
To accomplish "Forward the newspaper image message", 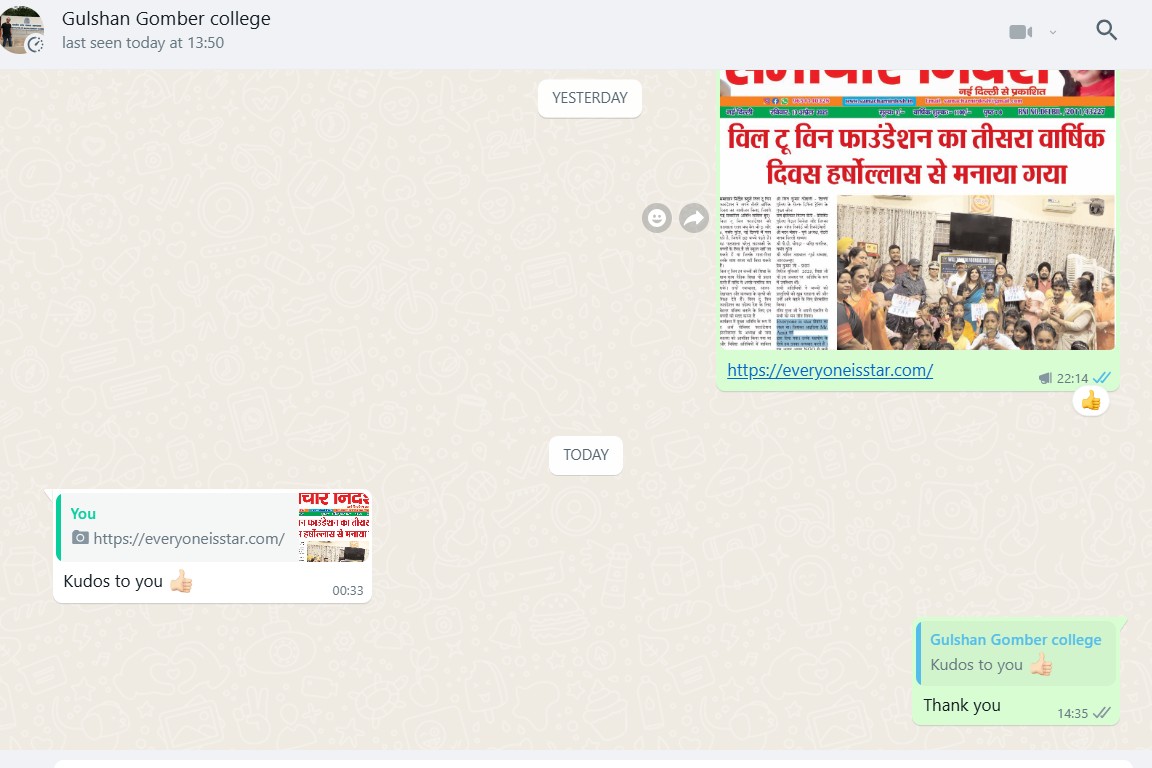I will (694, 218).
